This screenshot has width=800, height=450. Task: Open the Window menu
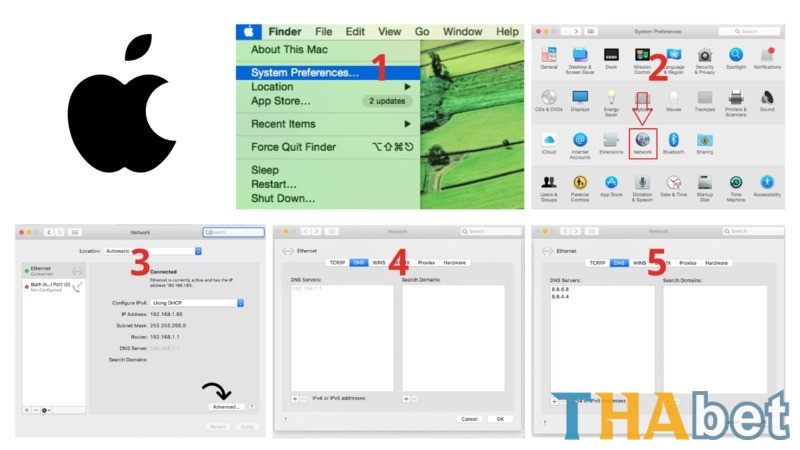[462, 32]
